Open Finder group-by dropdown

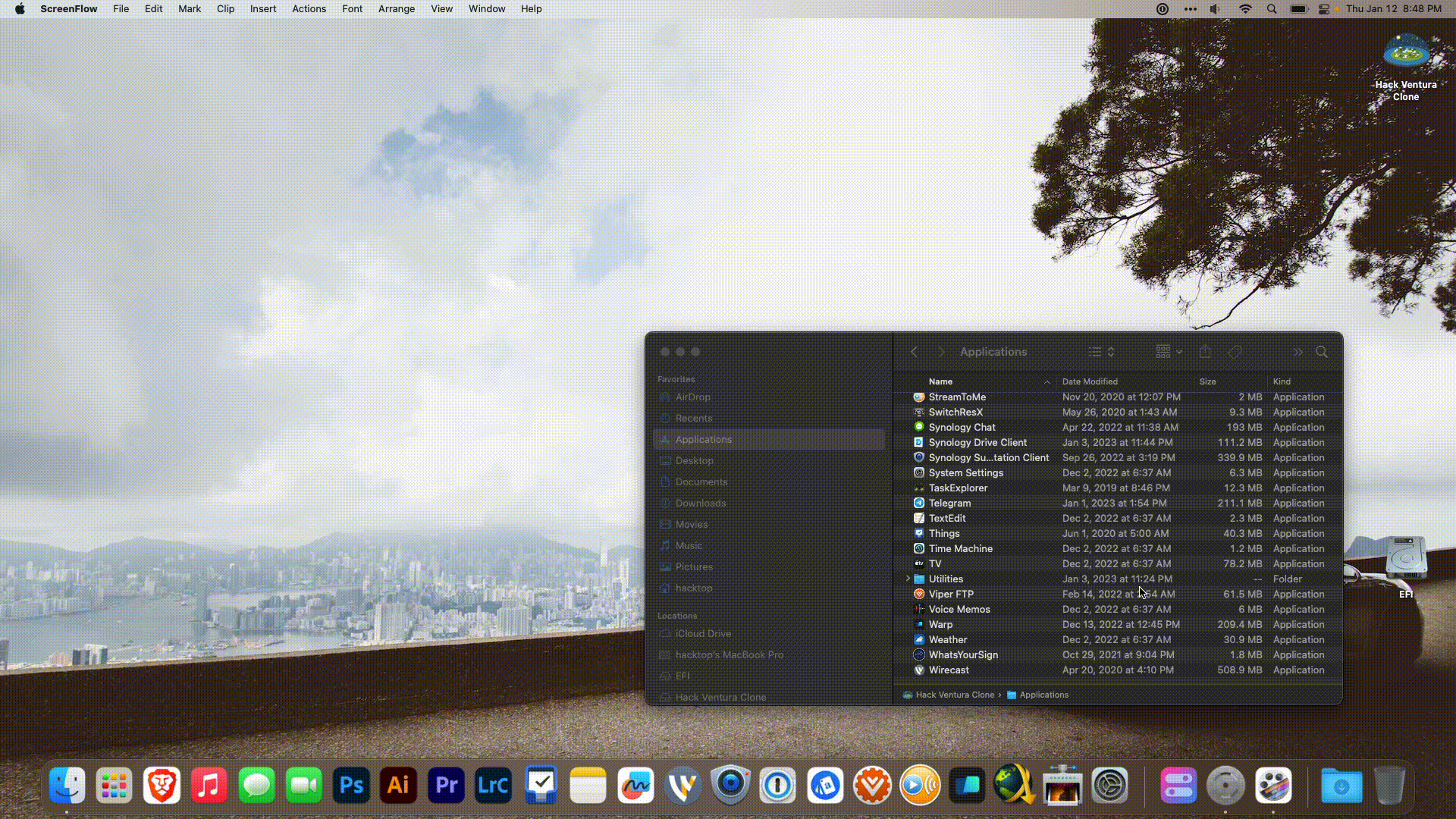(1169, 352)
